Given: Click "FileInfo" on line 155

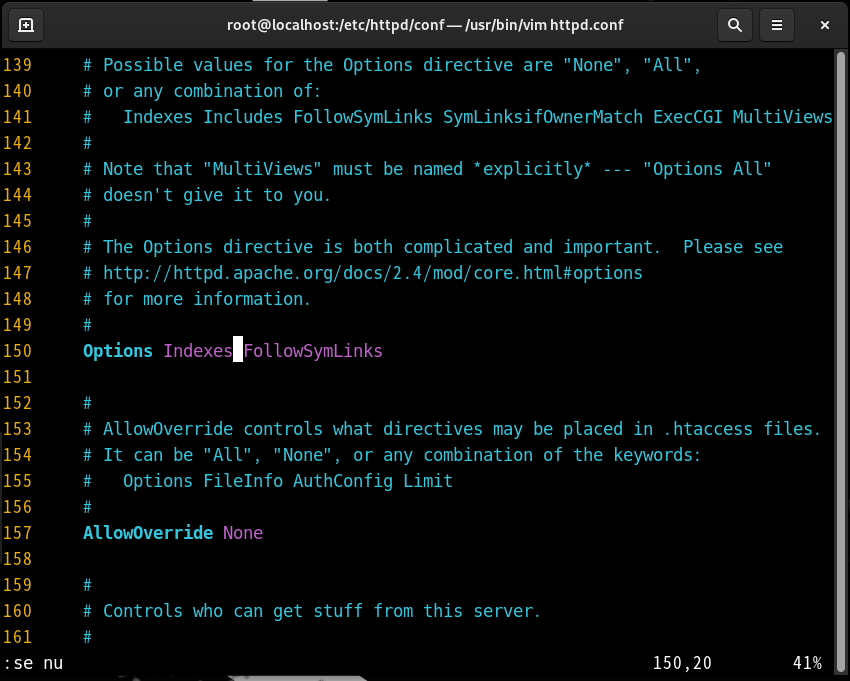Looking at the screenshot, I should [243, 481].
